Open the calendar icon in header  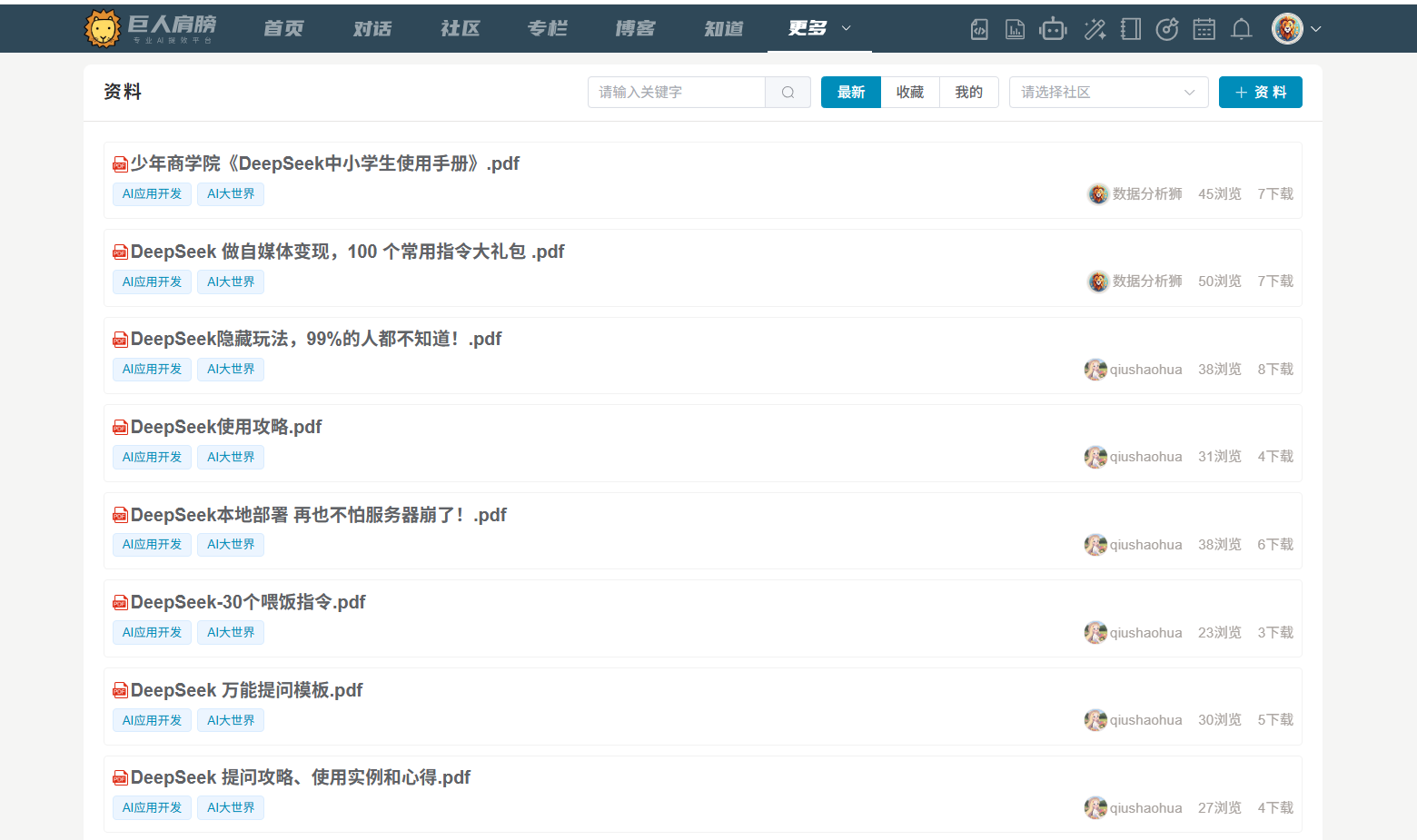1204,29
